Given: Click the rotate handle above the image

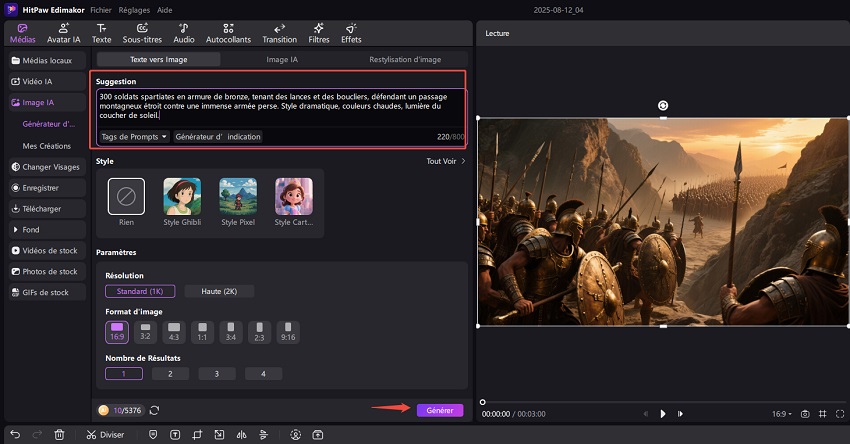Looking at the screenshot, I should point(662,106).
